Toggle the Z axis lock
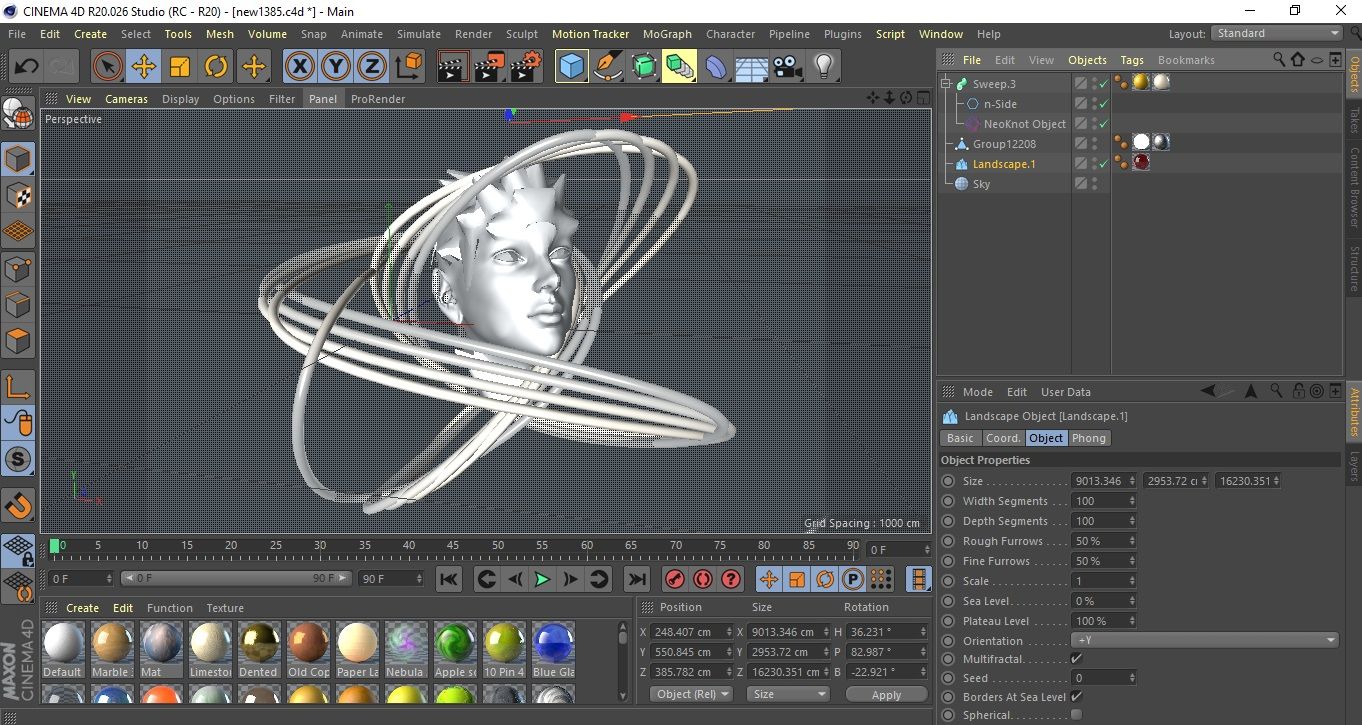The height and width of the screenshot is (725, 1362). (372, 67)
